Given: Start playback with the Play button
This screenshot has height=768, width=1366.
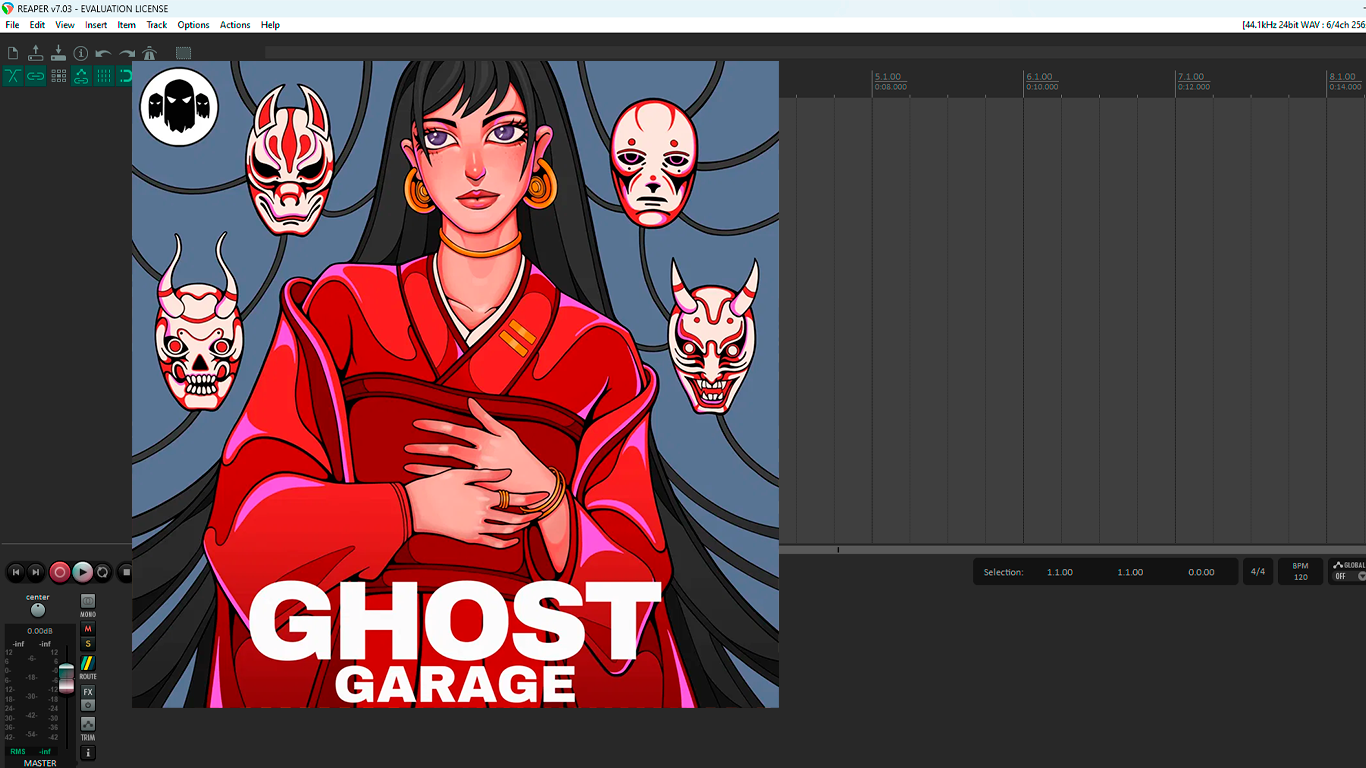Looking at the screenshot, I should (82, 572).
